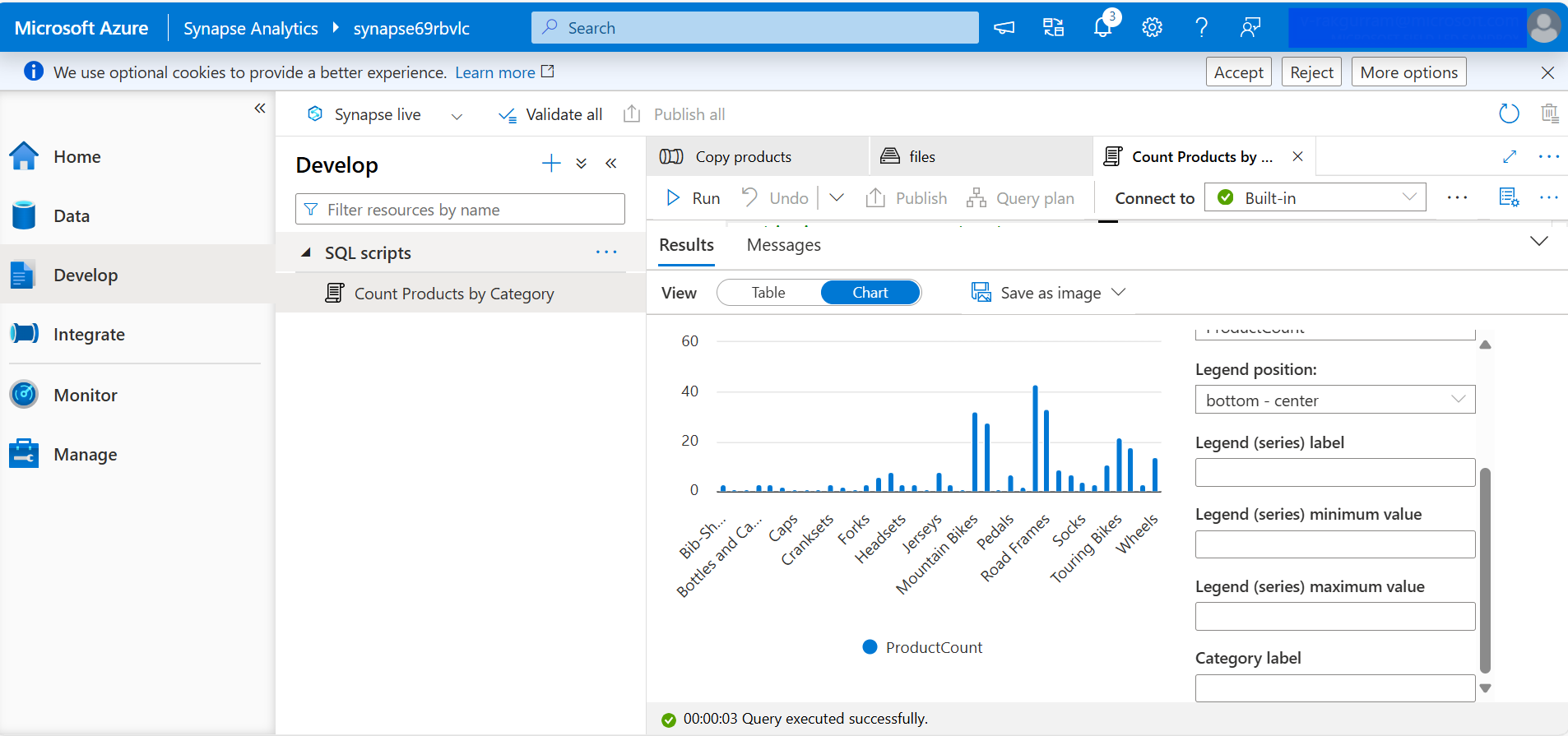Open Legend position dropdown
The height and width of the screenshot is (736, 1568).
(x=1334, y=400)
